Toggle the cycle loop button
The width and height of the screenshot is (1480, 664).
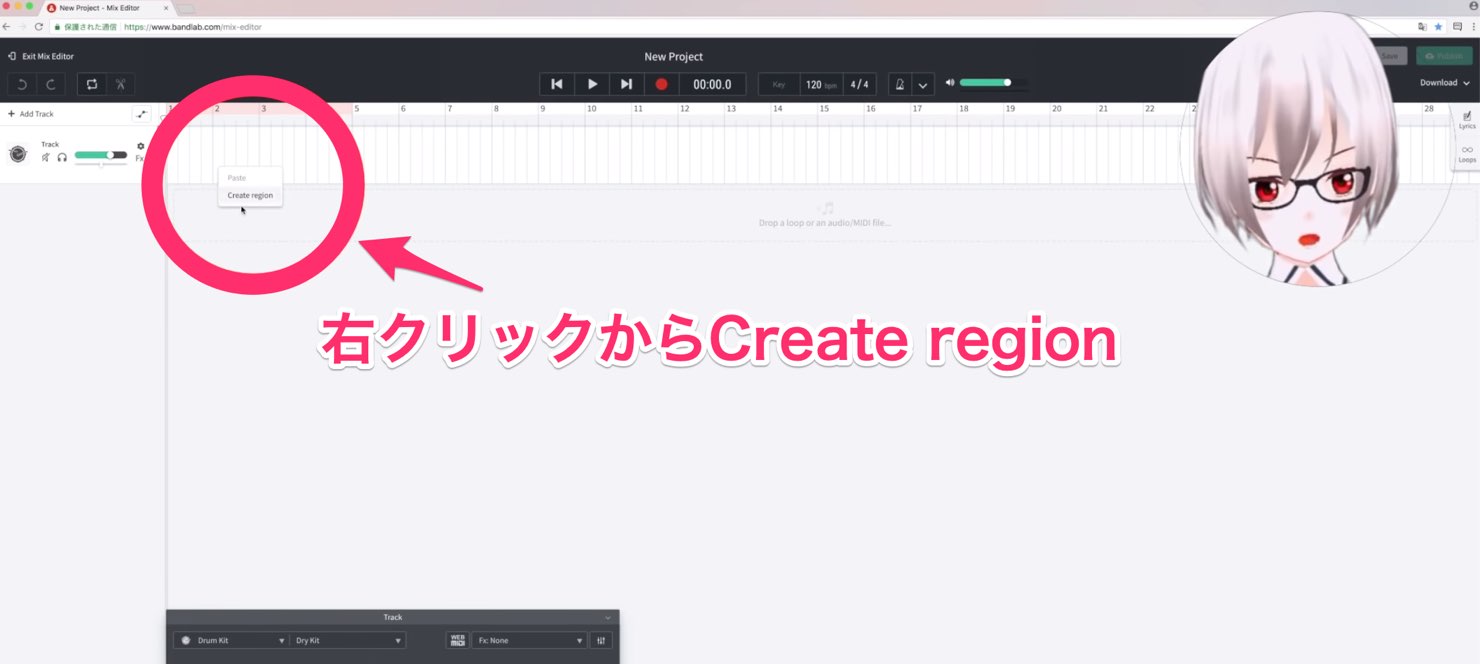(x=91, y=84)
